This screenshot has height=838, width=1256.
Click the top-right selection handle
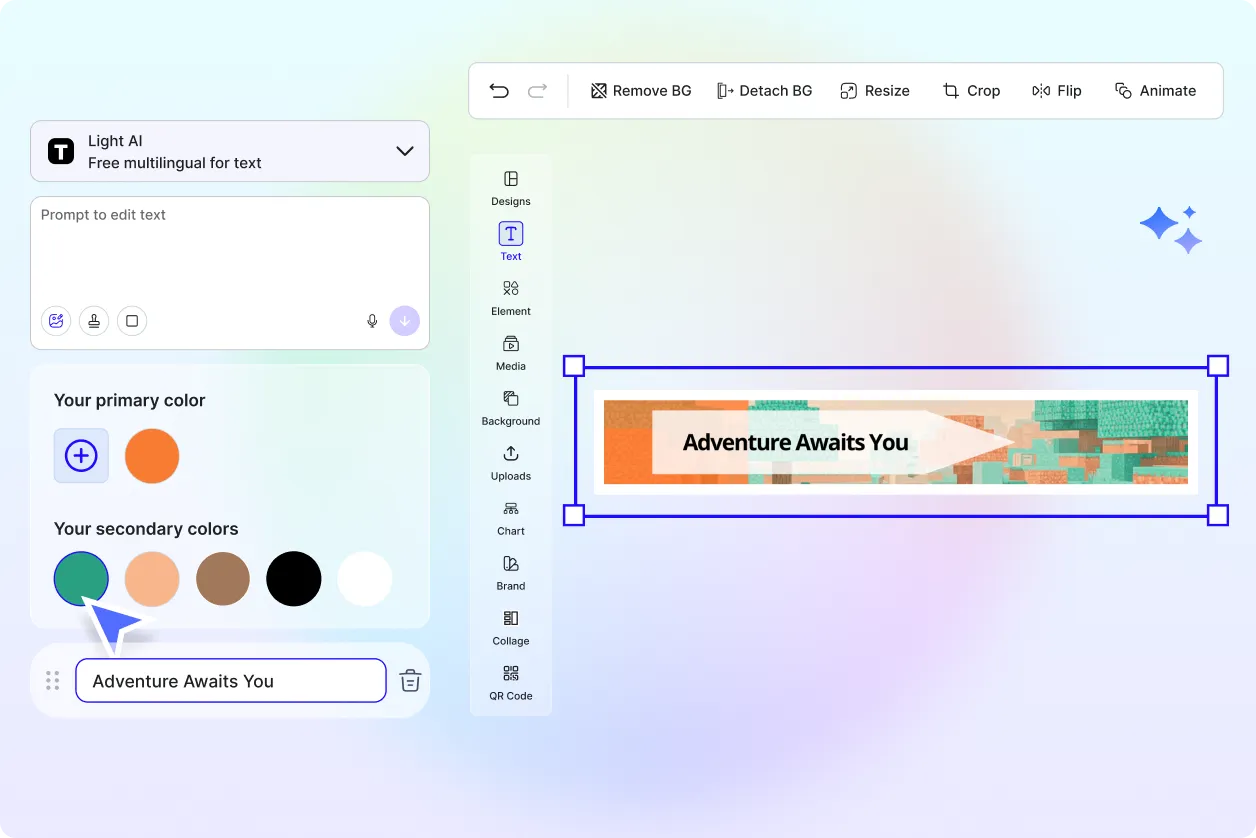(x=1218, y=366)
